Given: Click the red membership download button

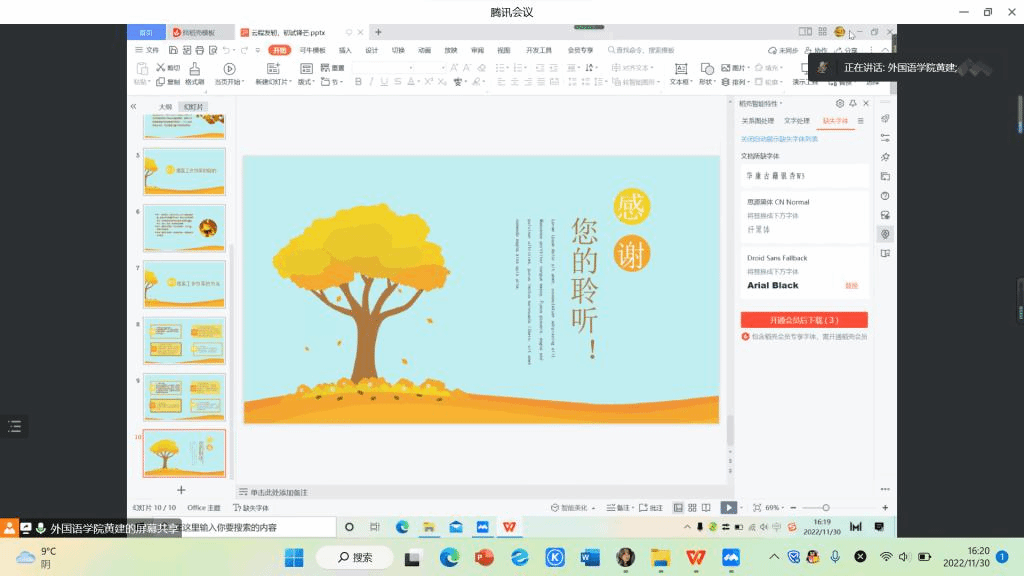Looking at the screenshot, I should click(x=804, y=320).
